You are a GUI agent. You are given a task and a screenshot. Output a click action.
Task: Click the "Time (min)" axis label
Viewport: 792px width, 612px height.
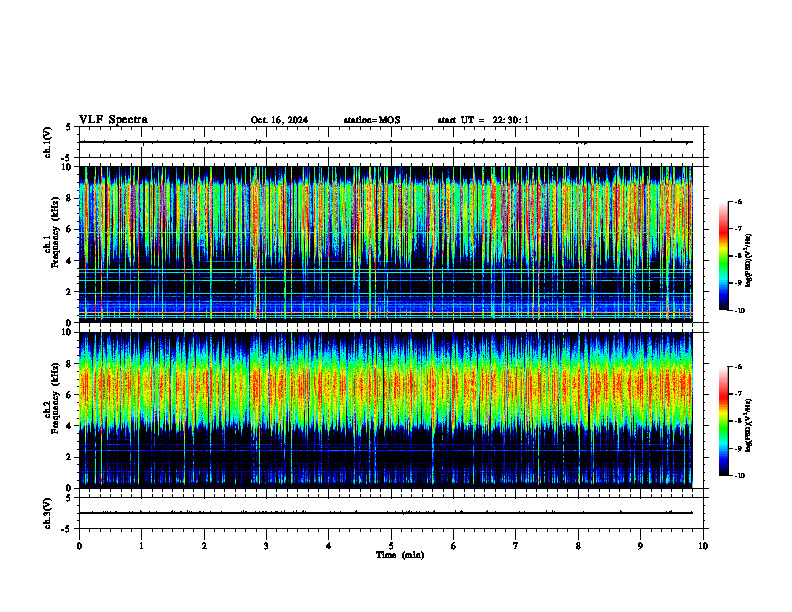point(400,555)
